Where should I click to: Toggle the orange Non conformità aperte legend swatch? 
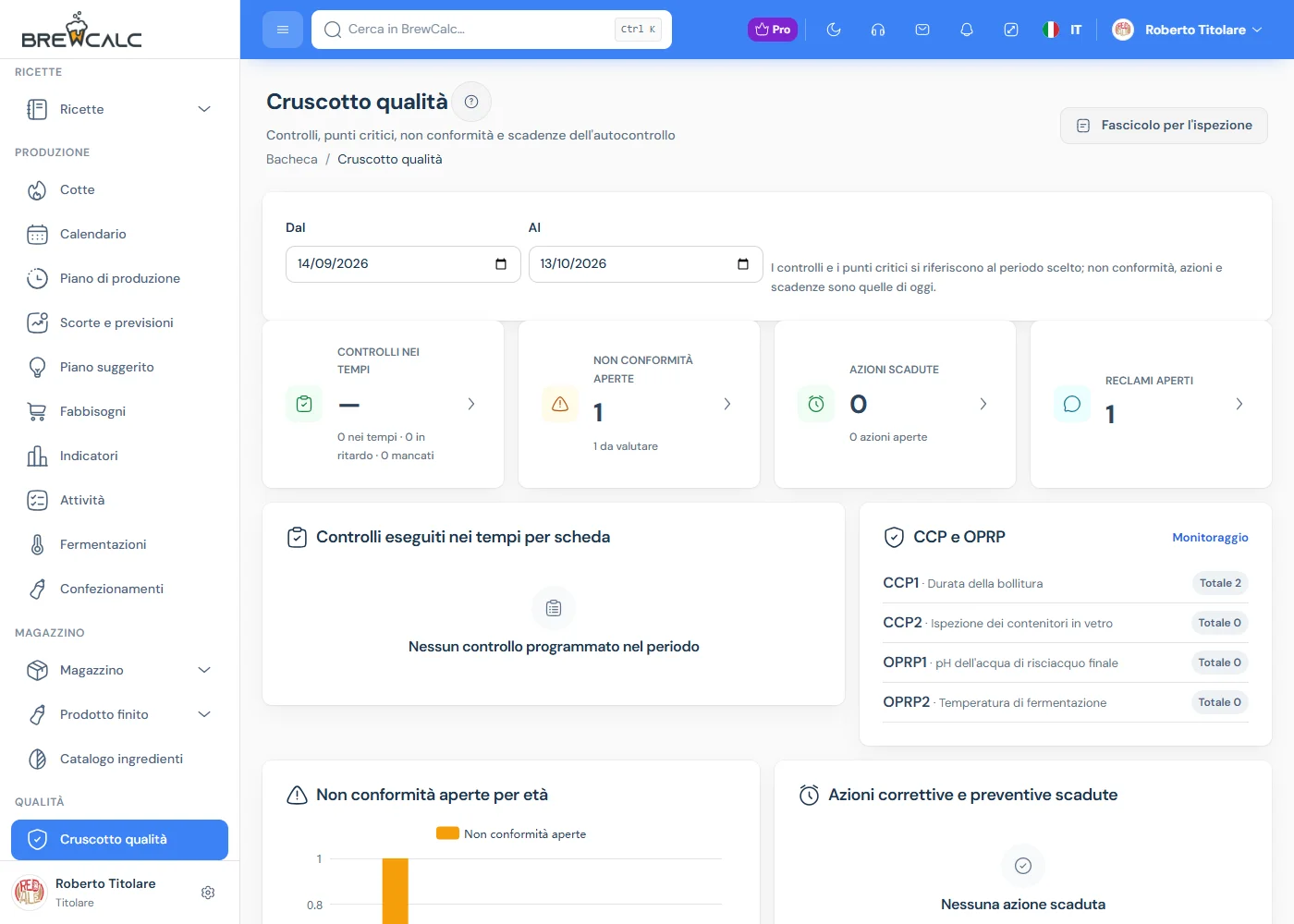coord(447,833)
